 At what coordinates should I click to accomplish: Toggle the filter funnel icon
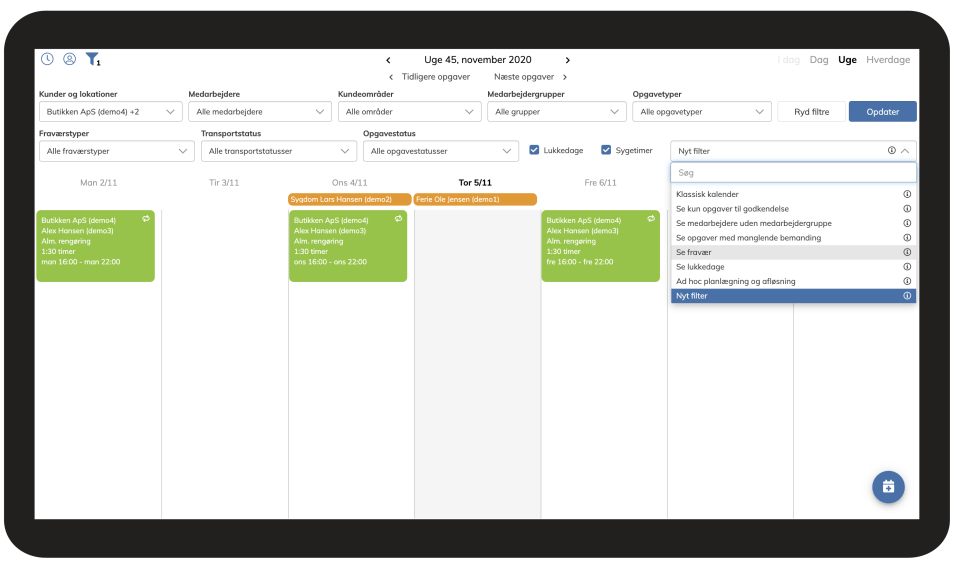point(92,59)
